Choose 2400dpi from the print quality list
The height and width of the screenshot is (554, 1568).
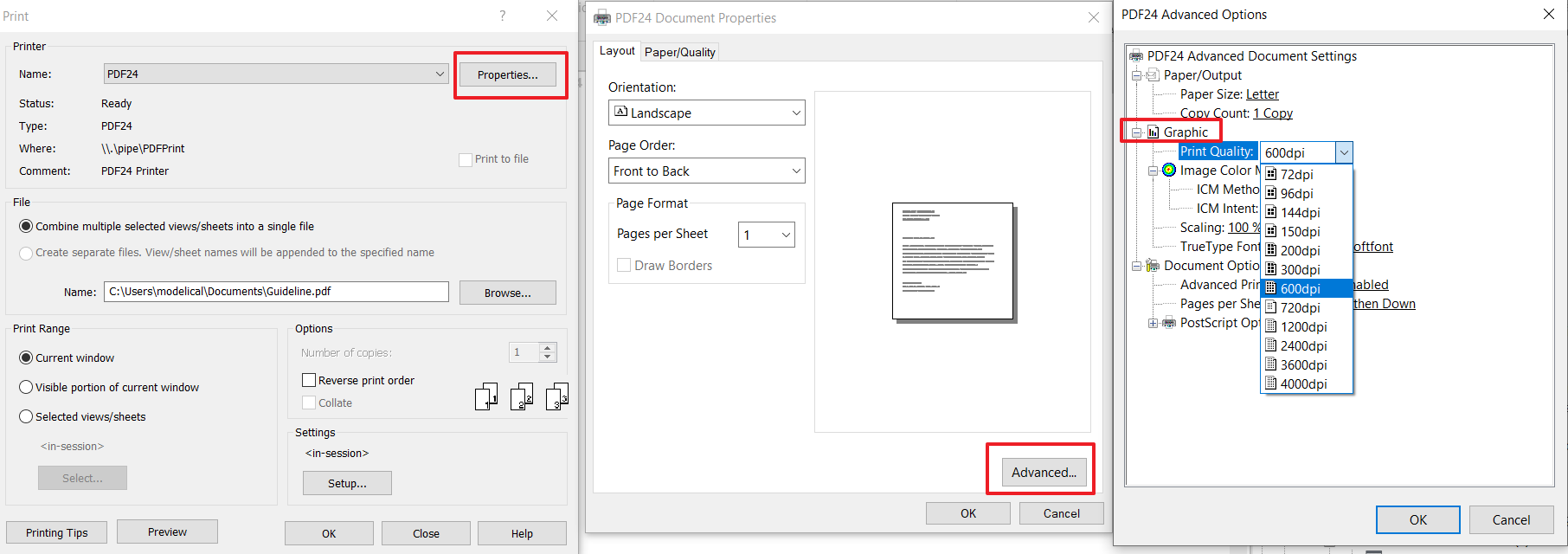tap(1307, 345)
